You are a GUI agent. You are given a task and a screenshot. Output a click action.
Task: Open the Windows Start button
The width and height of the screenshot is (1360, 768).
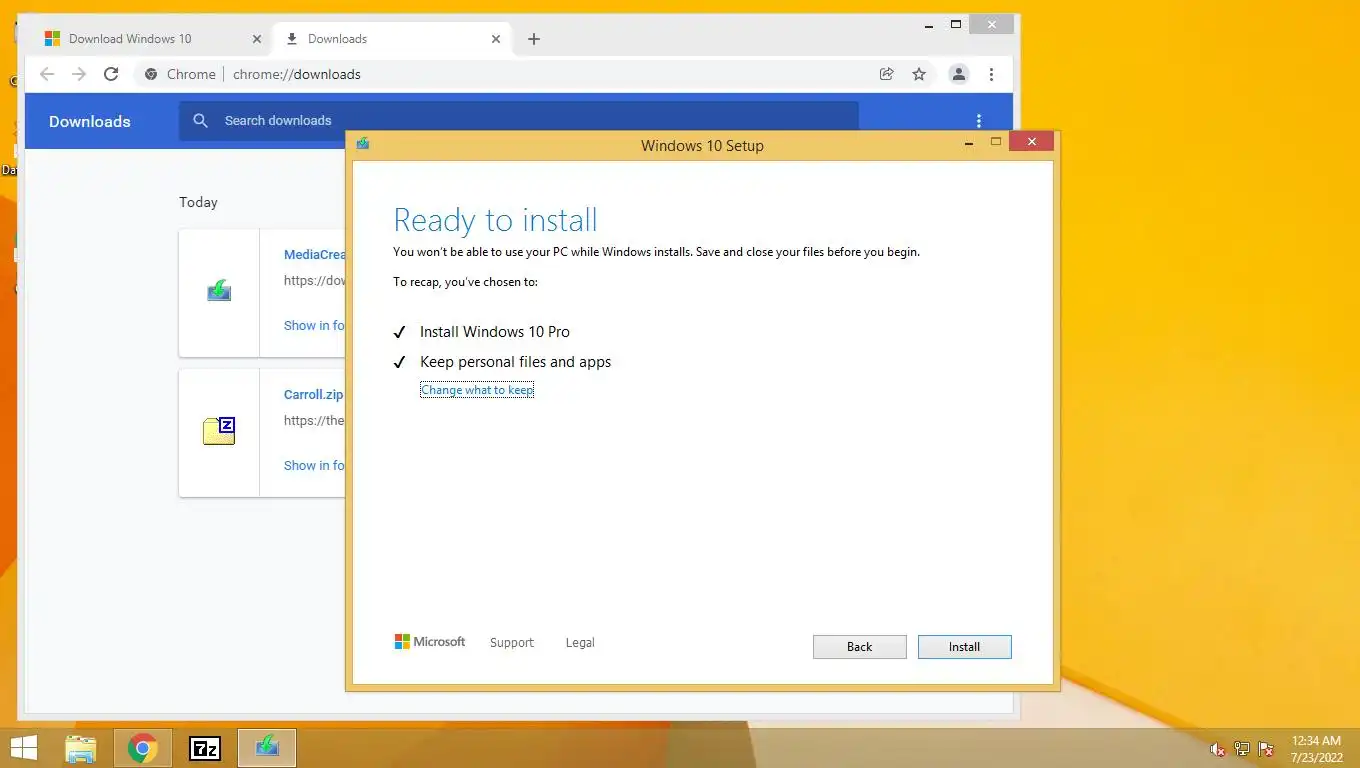(x=23, y=748)
